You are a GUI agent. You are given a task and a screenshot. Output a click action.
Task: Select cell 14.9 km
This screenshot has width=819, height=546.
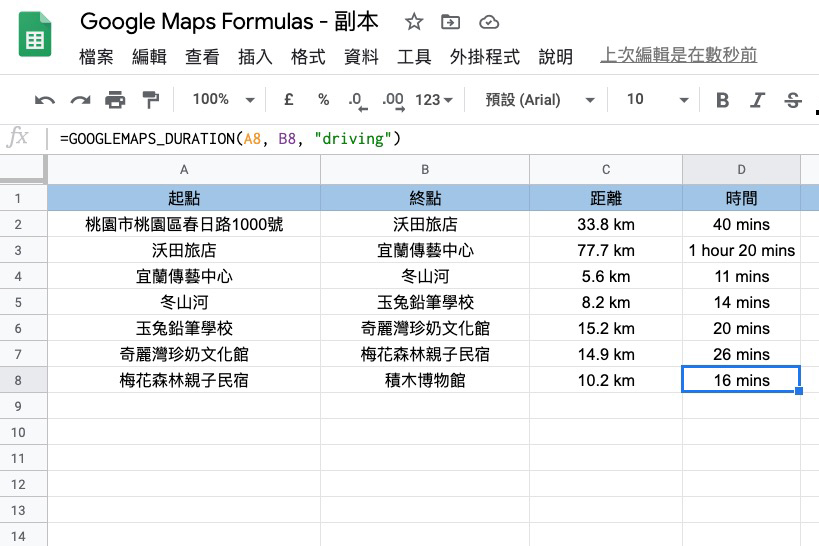click(x=606, y=354)
